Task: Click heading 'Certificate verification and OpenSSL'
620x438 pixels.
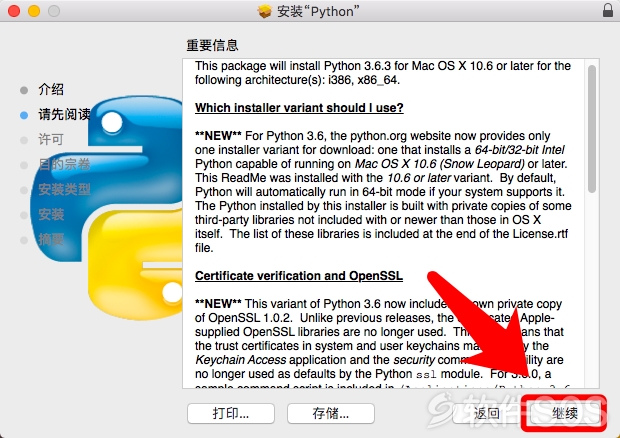Action: pyautogui.click(x=299, y=276)
